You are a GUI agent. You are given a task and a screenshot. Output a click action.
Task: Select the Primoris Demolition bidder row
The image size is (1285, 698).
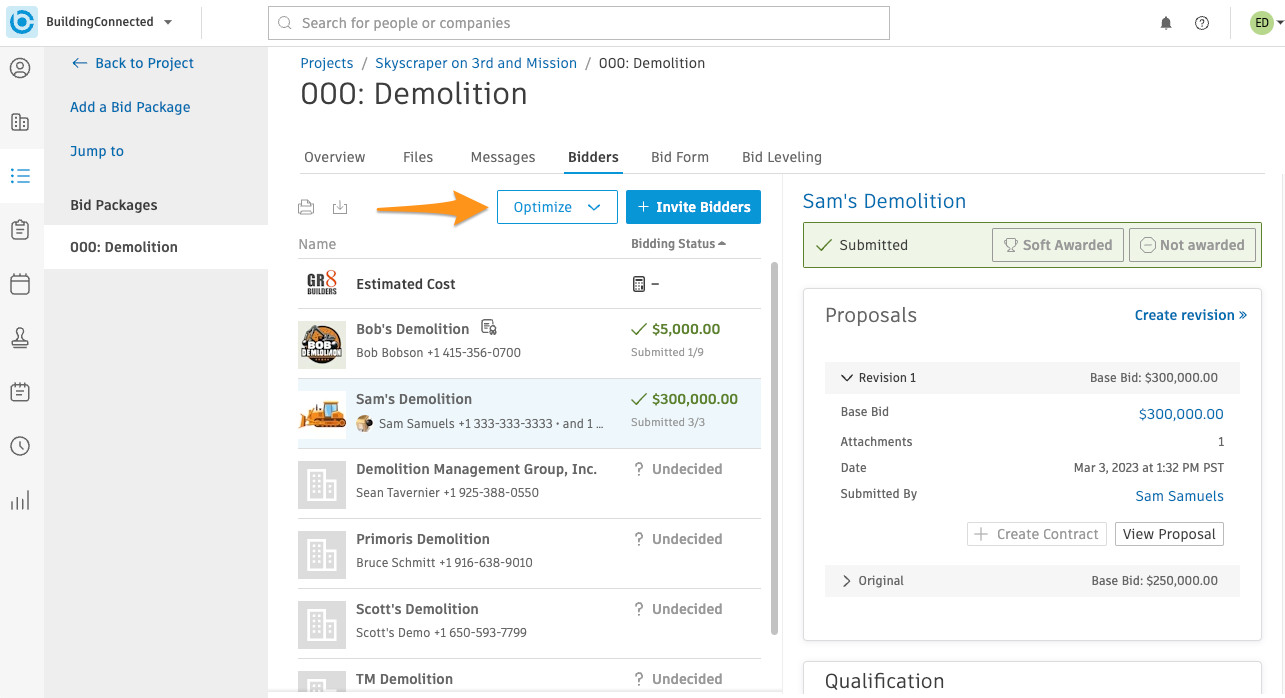click(x=529, y=554)
